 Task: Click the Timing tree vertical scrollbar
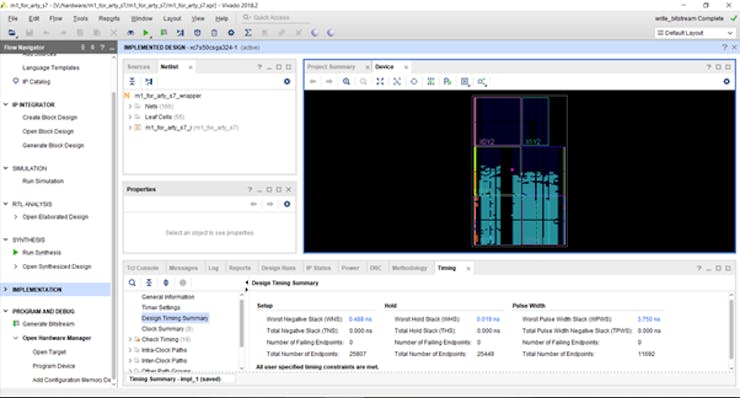[242, 330]
